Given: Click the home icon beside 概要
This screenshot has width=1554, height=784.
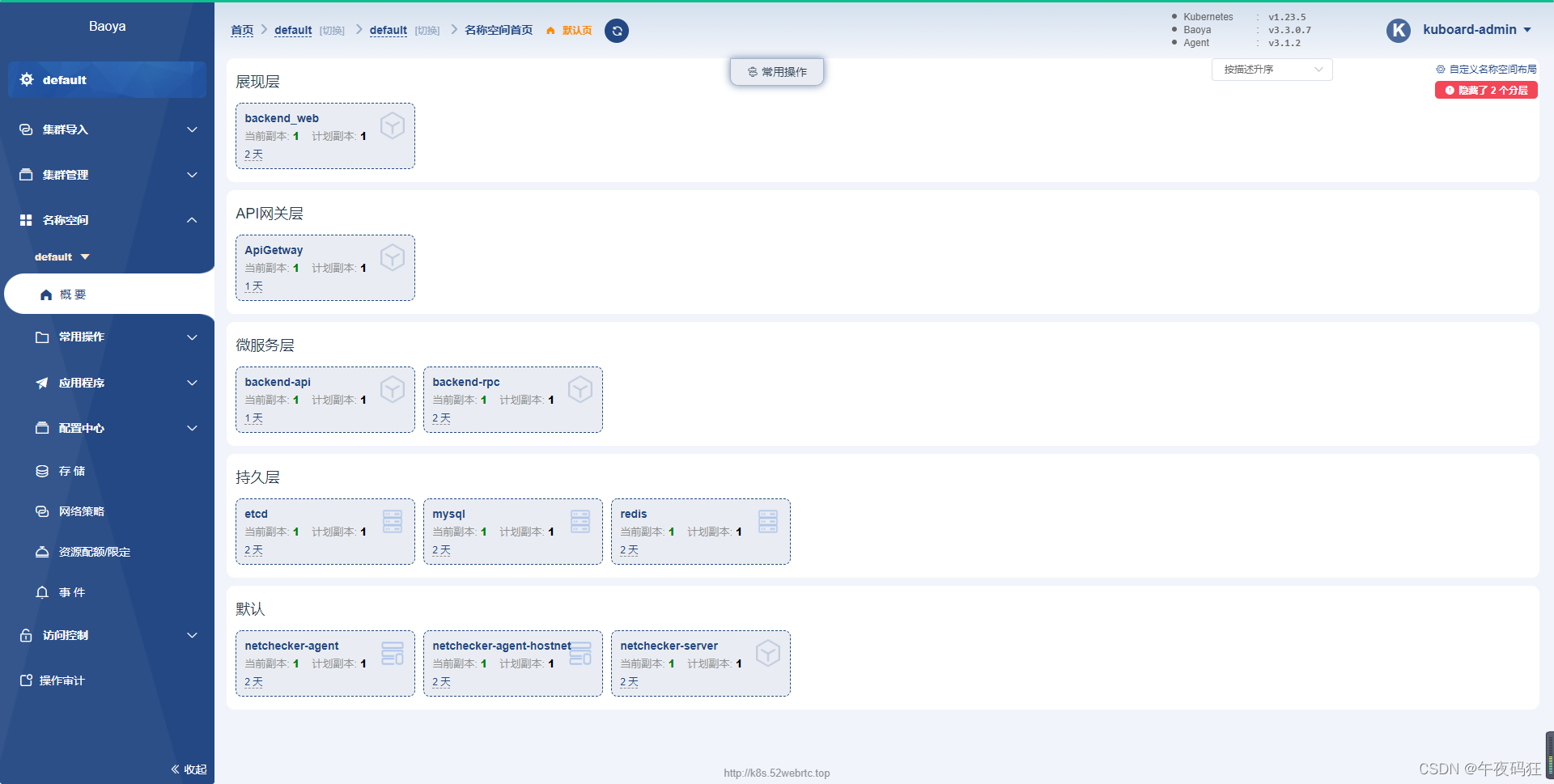Looking at the screenshot, I should (46, 295).
